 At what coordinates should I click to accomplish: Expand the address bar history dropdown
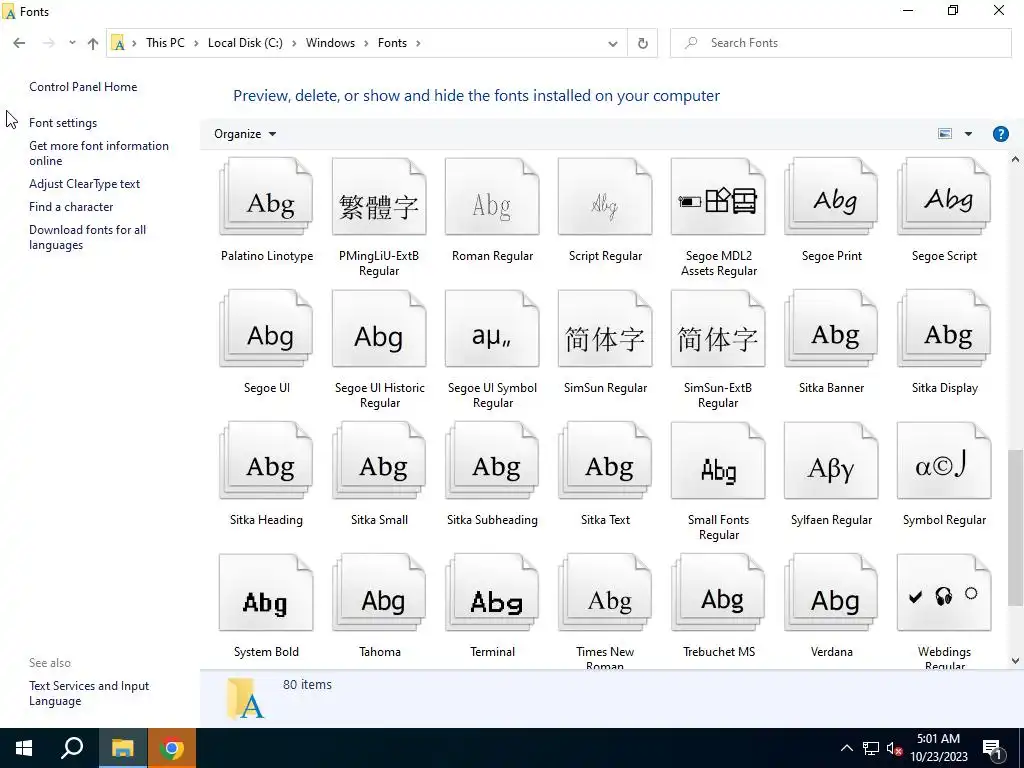click(x=613, y=43)
